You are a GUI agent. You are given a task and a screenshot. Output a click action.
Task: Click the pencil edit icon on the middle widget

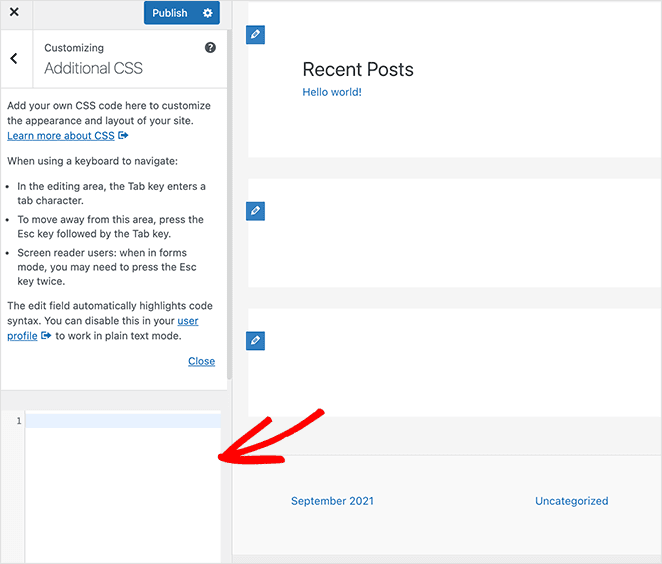[x=255, y=211]
